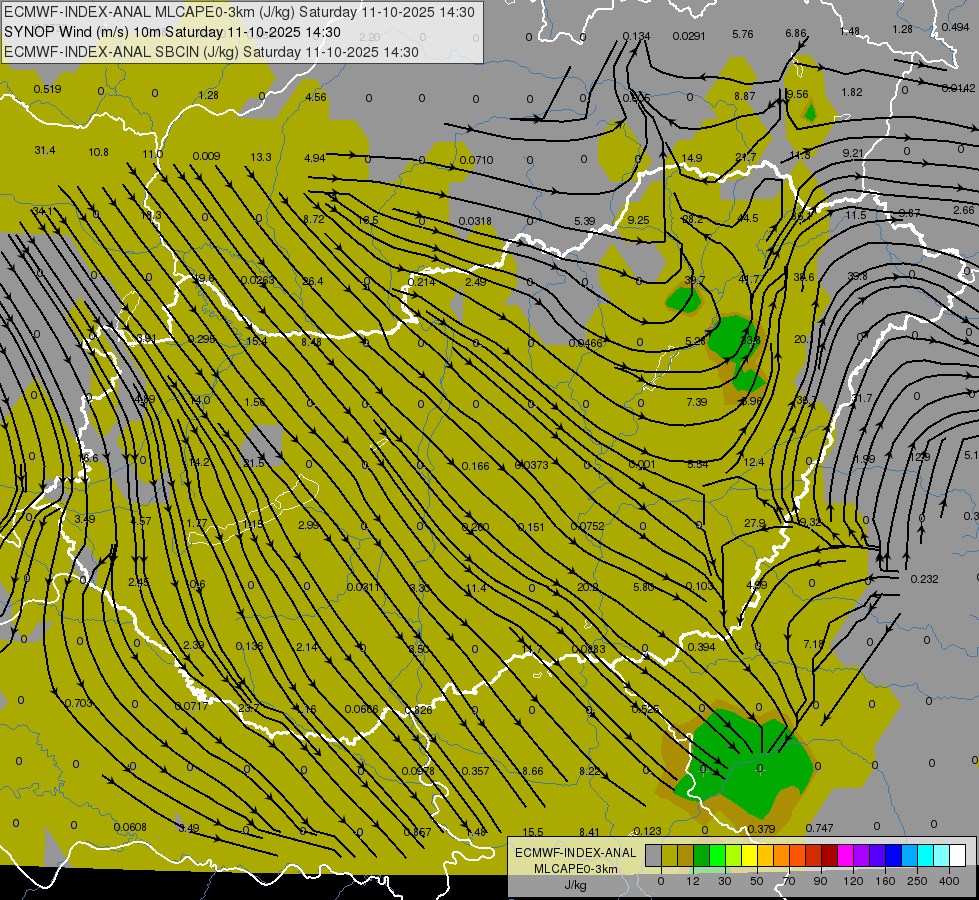Click the pale cyan legend swatch
979x900 pixels.
click(942, 855)
